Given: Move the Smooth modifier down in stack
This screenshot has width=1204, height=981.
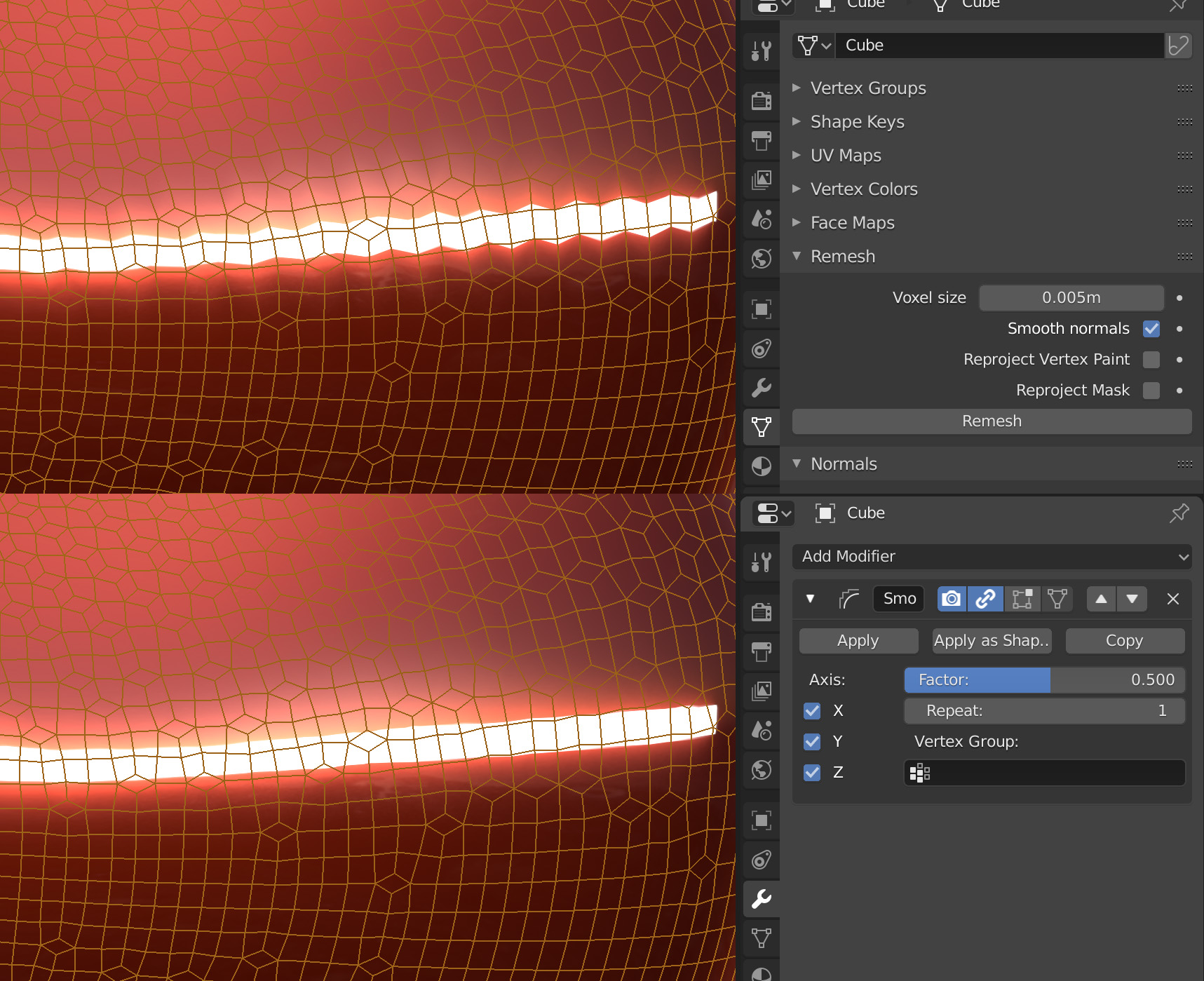Looking at the screenshot, I should click(1132, 599).
